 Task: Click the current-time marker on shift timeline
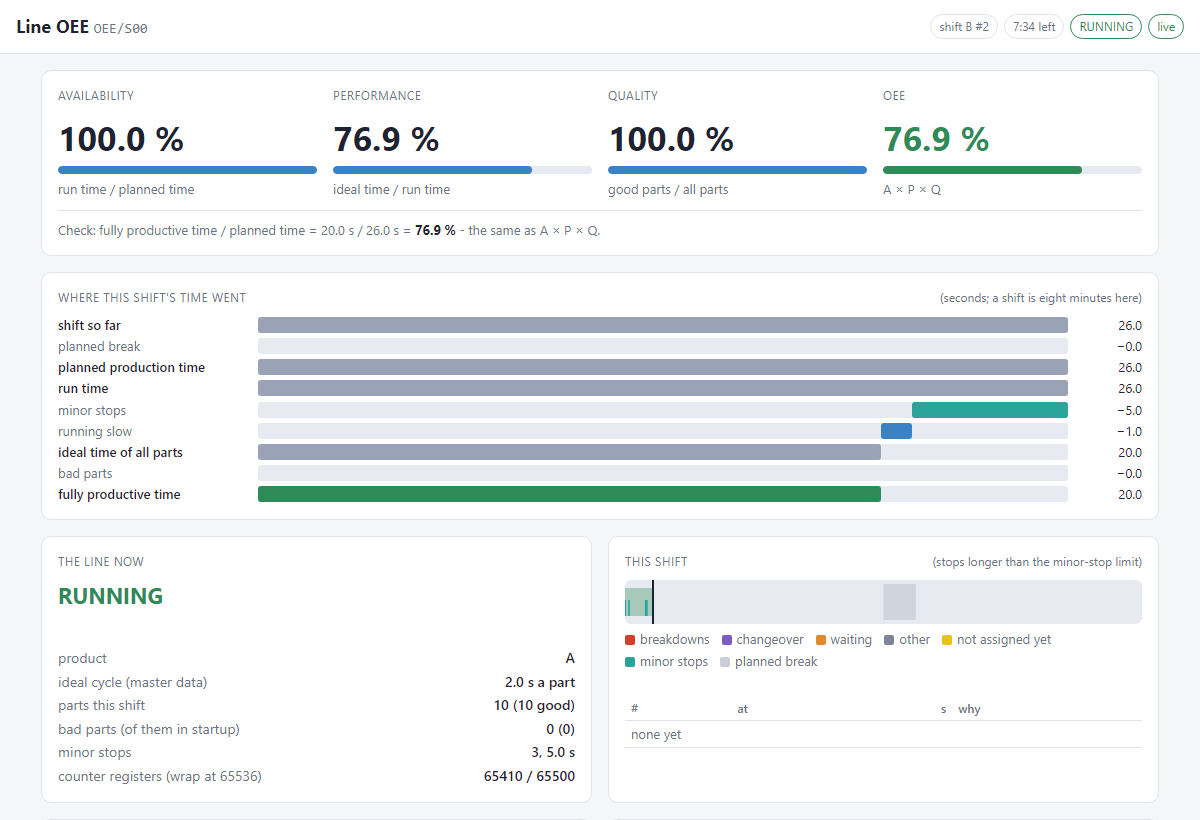coord(653,602)
